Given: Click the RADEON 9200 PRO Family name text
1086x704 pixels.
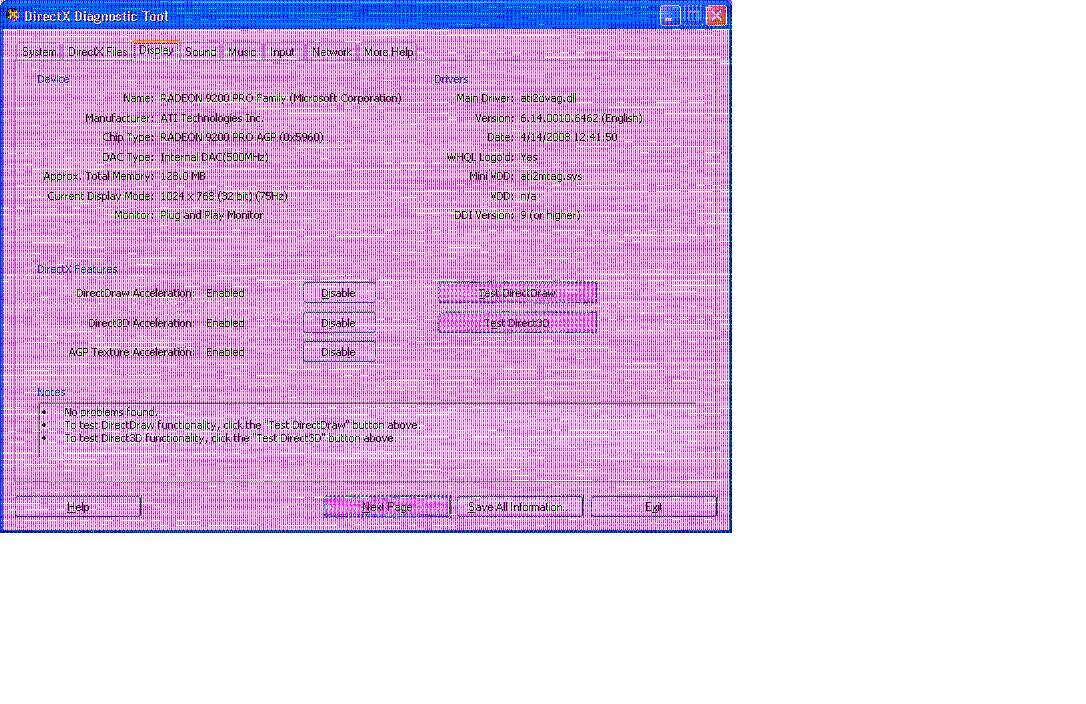Looking at the screenshot, I should click(281, 98).
